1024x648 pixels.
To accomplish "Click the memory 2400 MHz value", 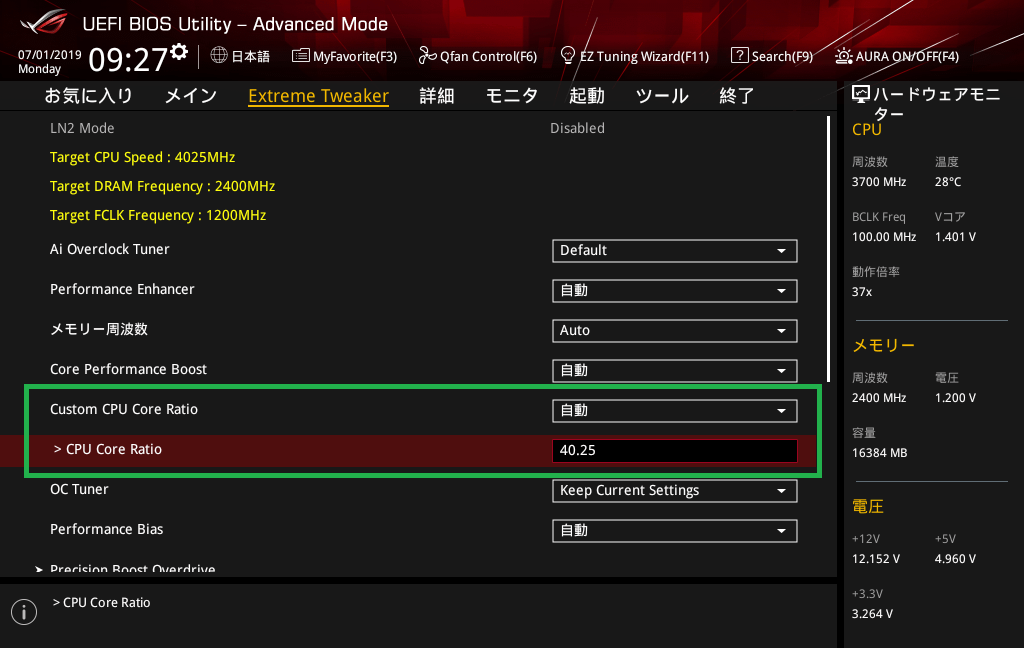I will click(x=879, y=398).
